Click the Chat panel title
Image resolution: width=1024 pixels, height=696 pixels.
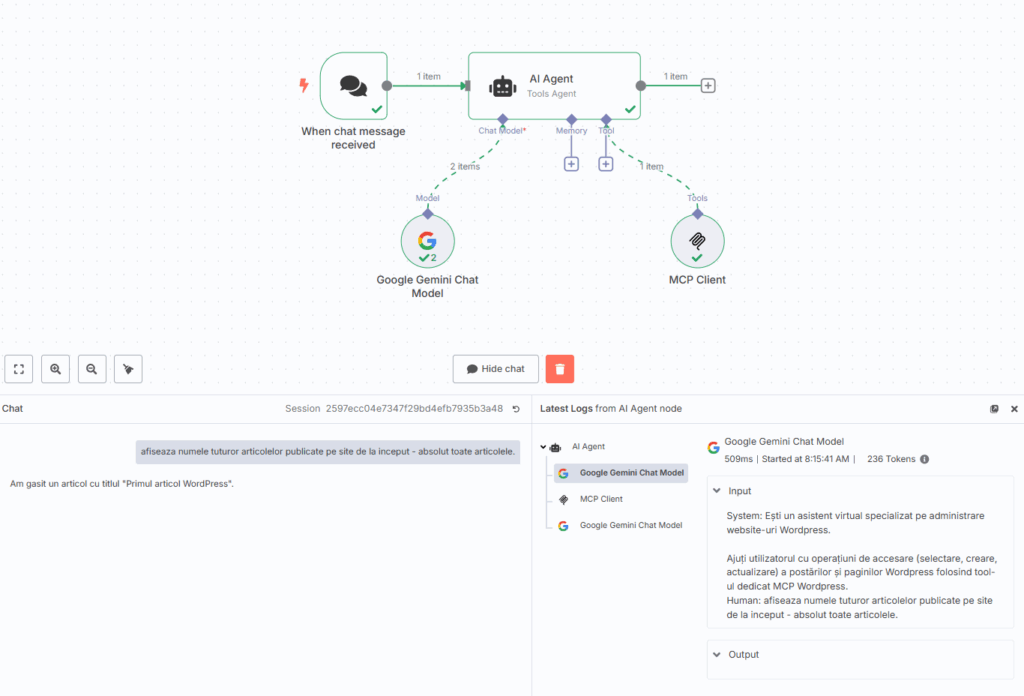pyautogui.click(x=12, y=409)
